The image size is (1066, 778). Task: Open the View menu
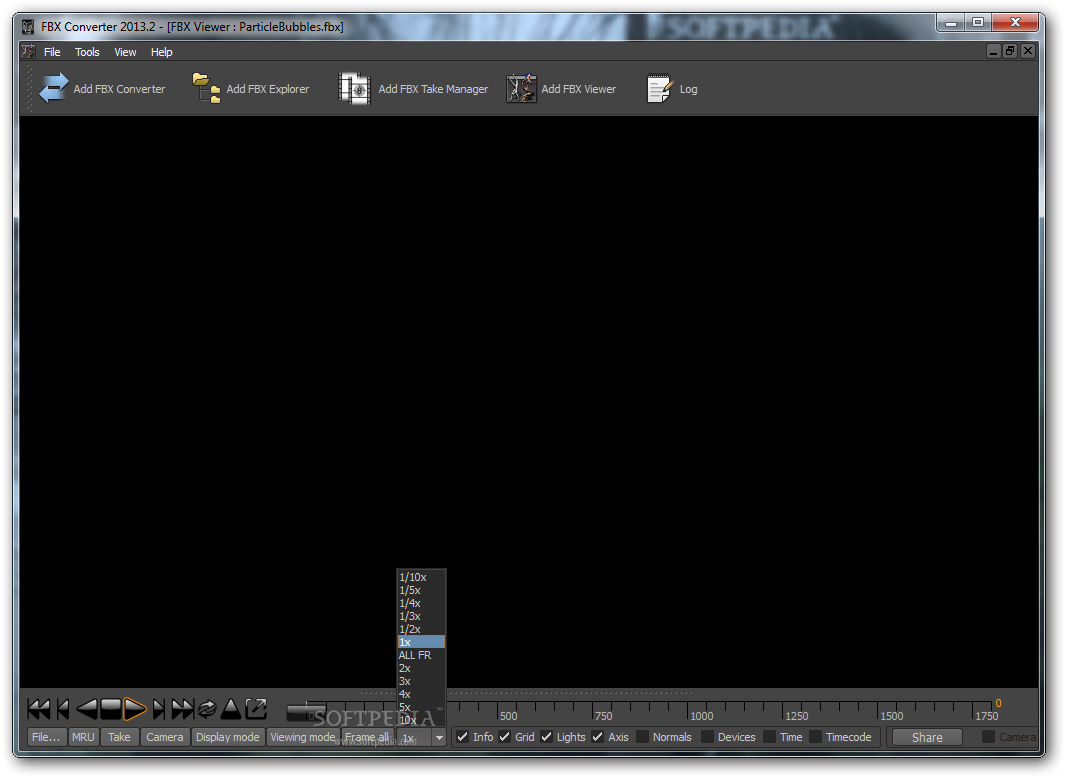pyautogui.click(x=125, y=52)
